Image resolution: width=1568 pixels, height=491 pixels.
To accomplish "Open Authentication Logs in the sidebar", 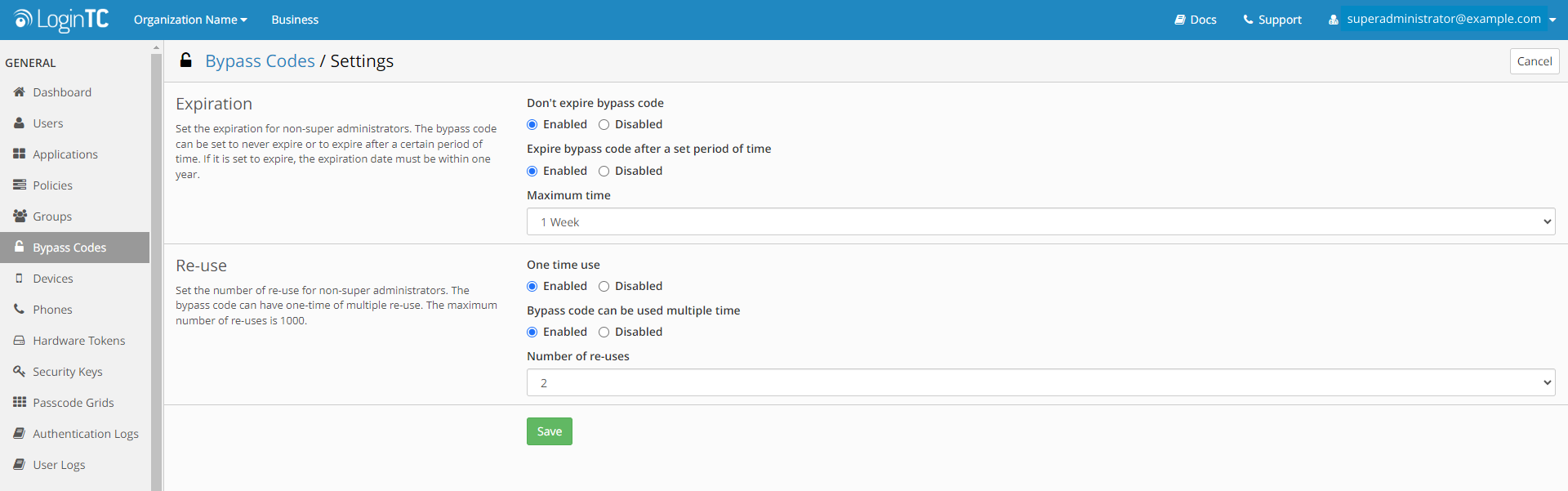I will coord(75,434).
